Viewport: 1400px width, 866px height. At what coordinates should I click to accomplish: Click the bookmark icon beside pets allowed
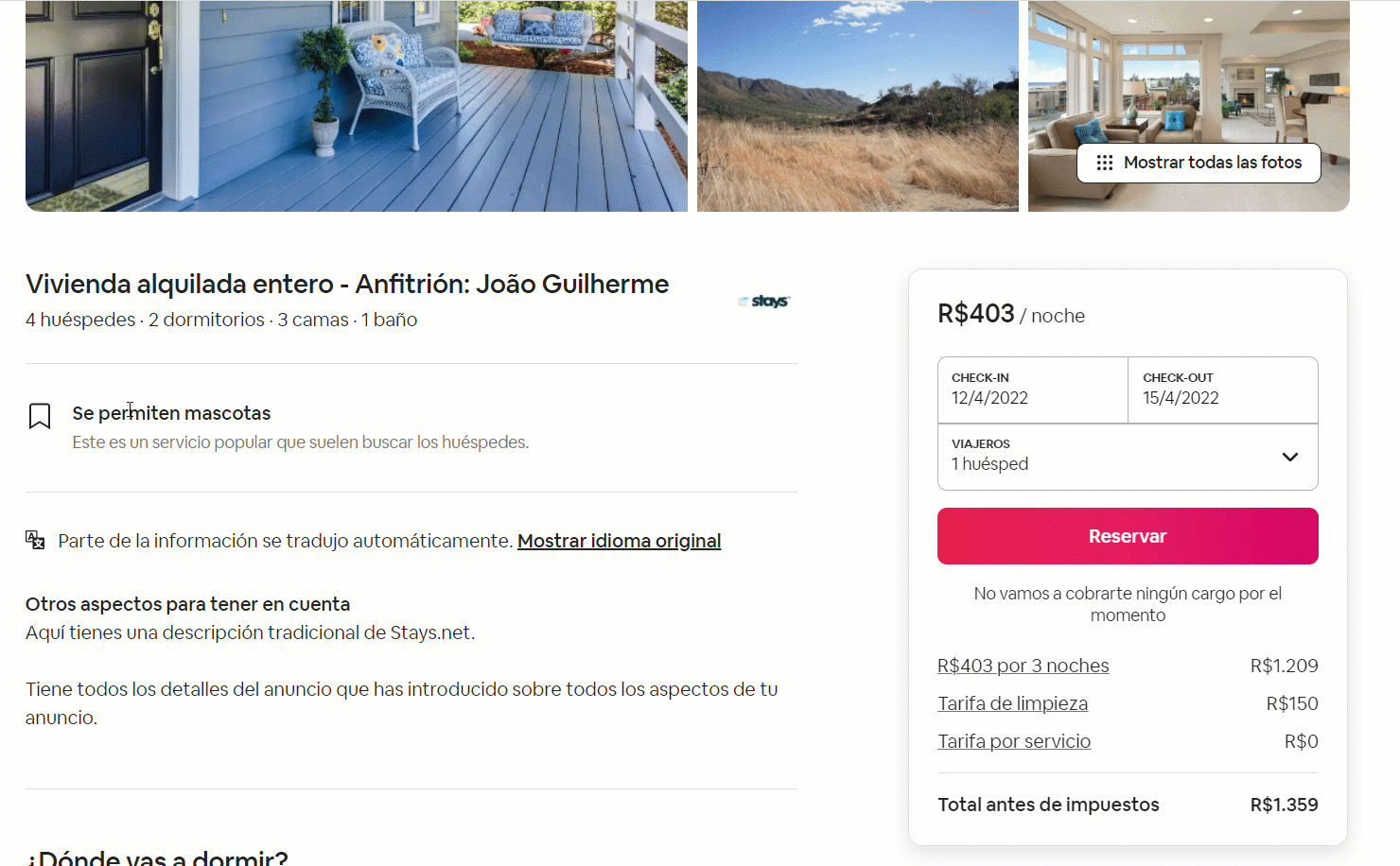(40, 416)
